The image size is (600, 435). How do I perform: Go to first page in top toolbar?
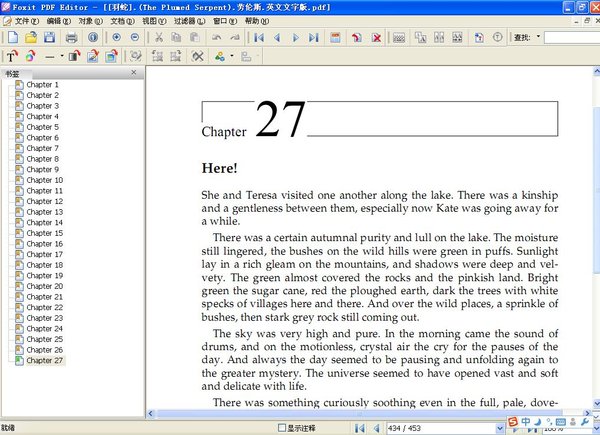pyautogui.click(x=259, y=37)
